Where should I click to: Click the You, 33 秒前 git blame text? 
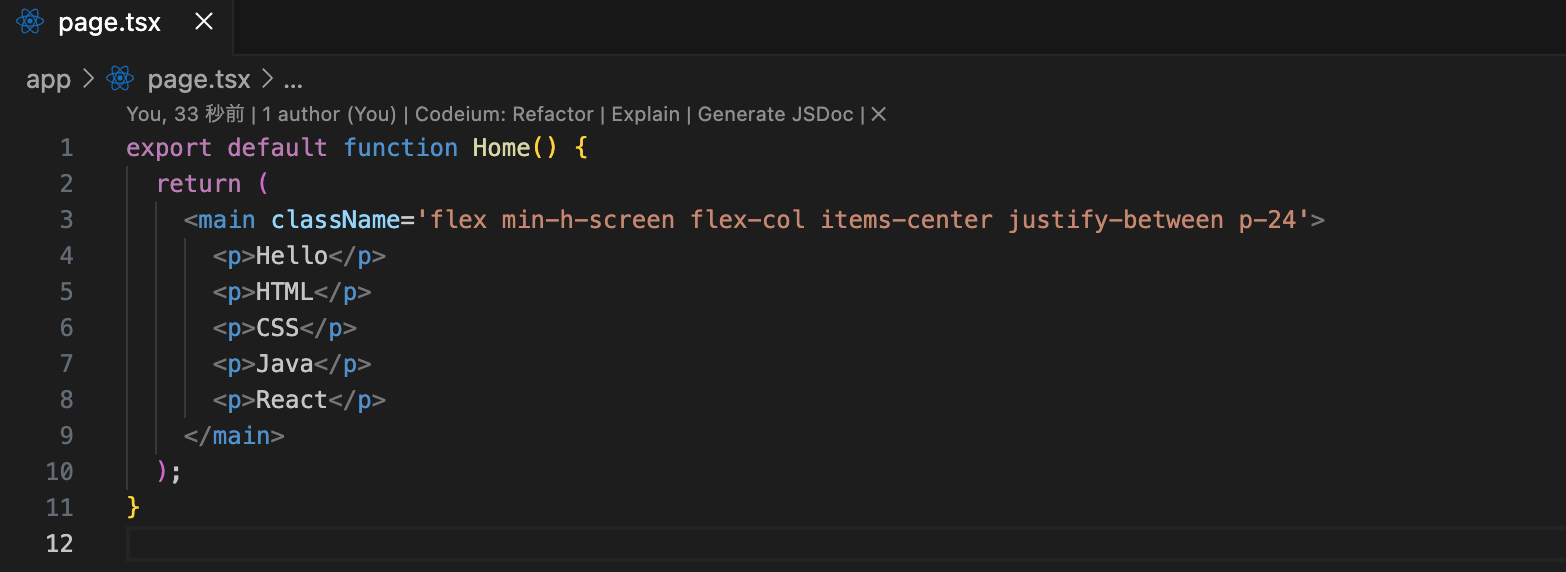coord(185,114)
